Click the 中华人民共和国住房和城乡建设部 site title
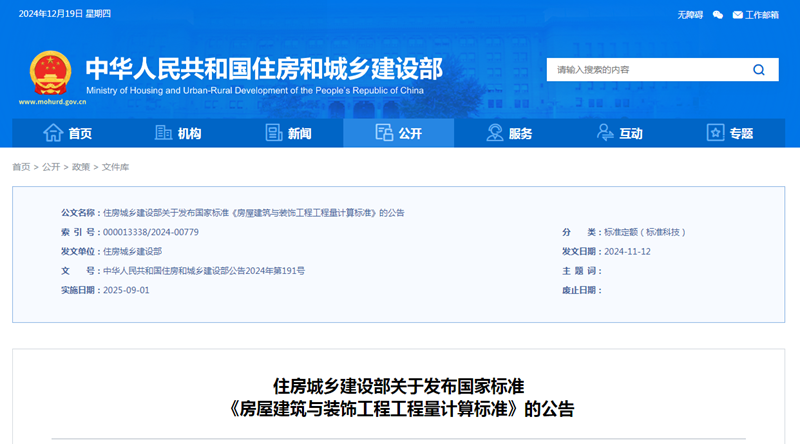The height and width of the screenshot is (444, 800). pos(264,67)
